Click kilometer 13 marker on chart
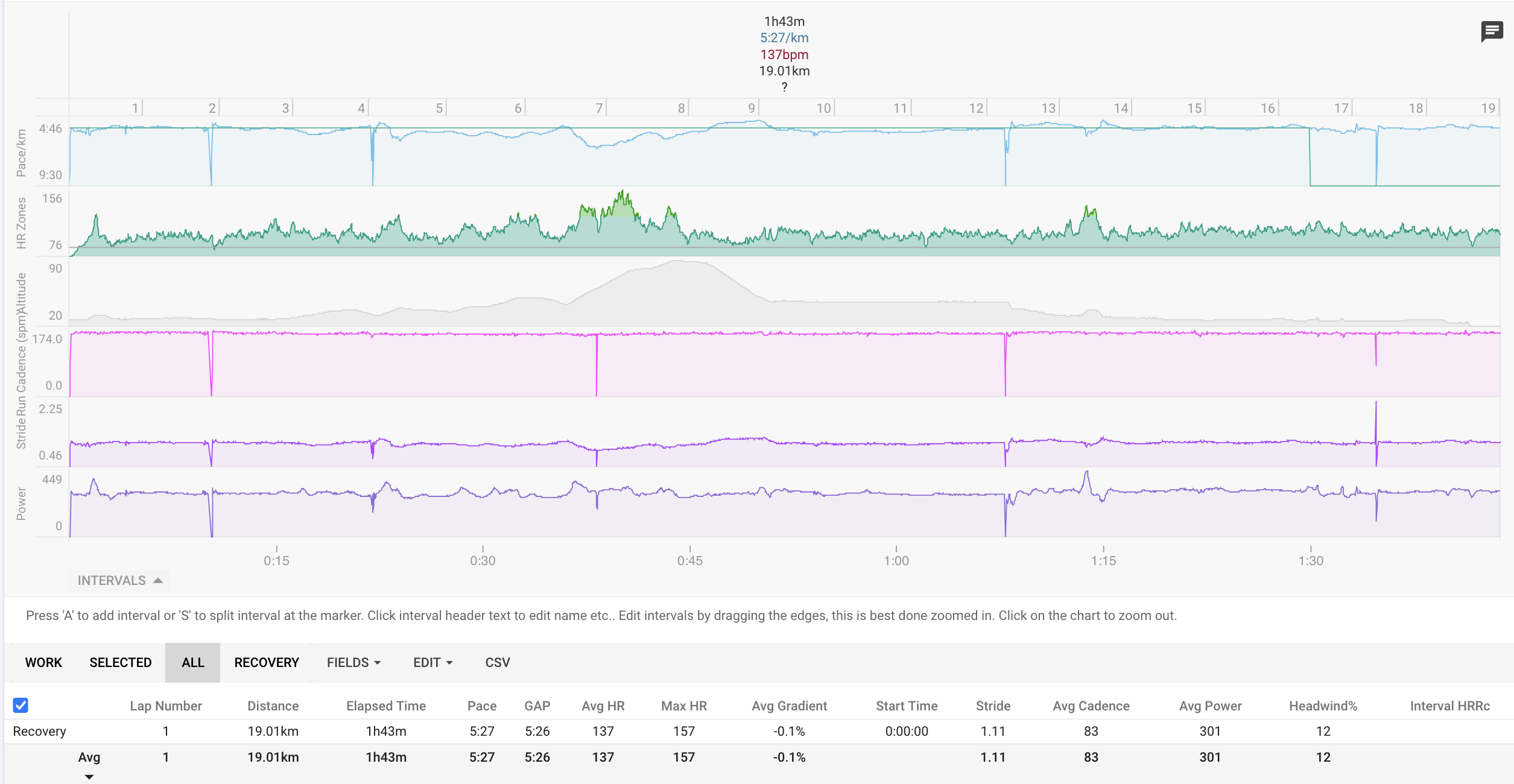This screenshot has height=784, width=1514. 1048,108
